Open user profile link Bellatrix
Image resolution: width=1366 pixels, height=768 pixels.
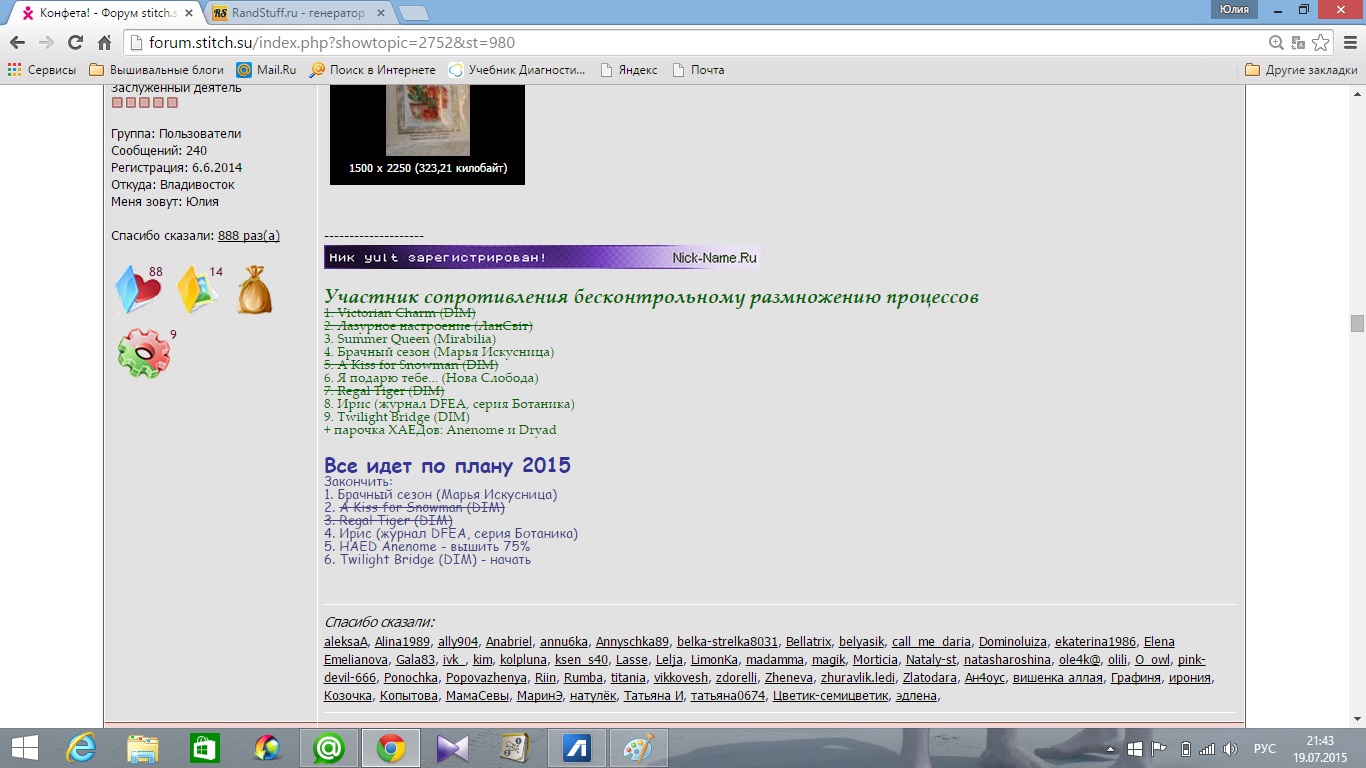(808, 642)
